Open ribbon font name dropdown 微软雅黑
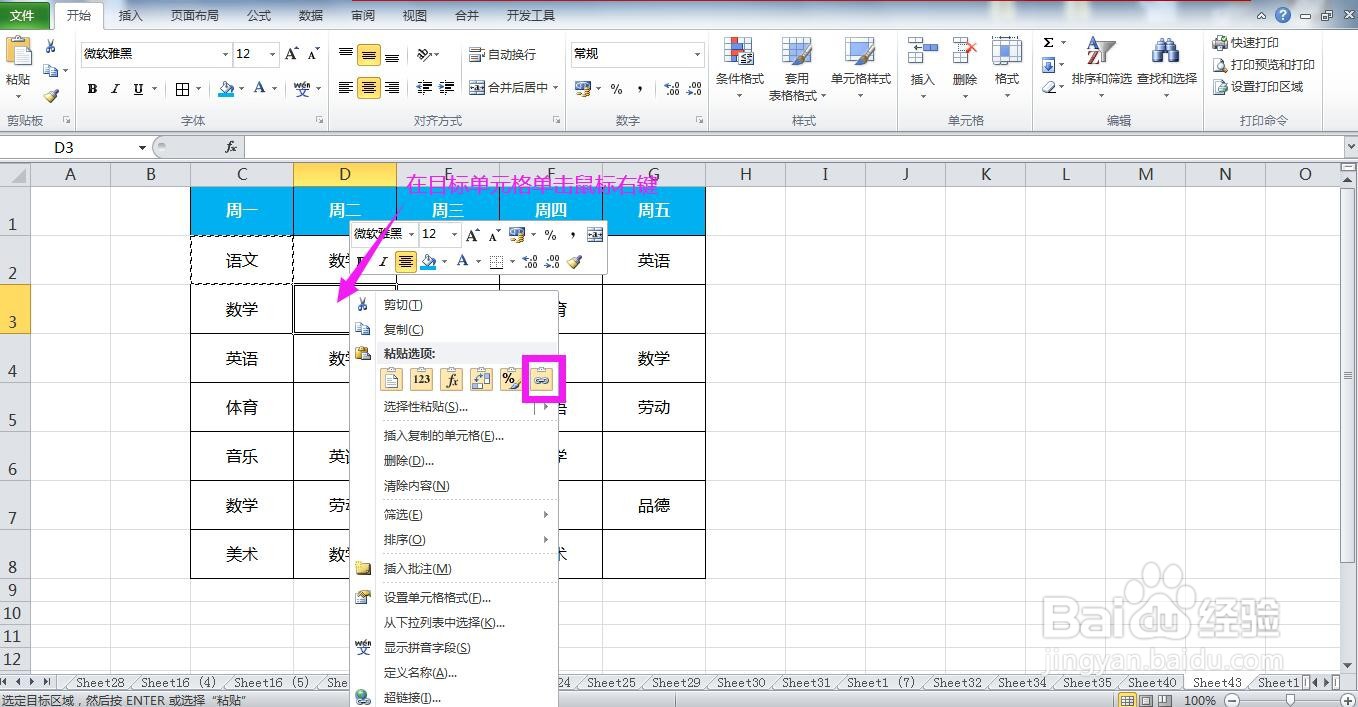The width and height of the screenshot is (1358, 707). click(x=224, y=54)
